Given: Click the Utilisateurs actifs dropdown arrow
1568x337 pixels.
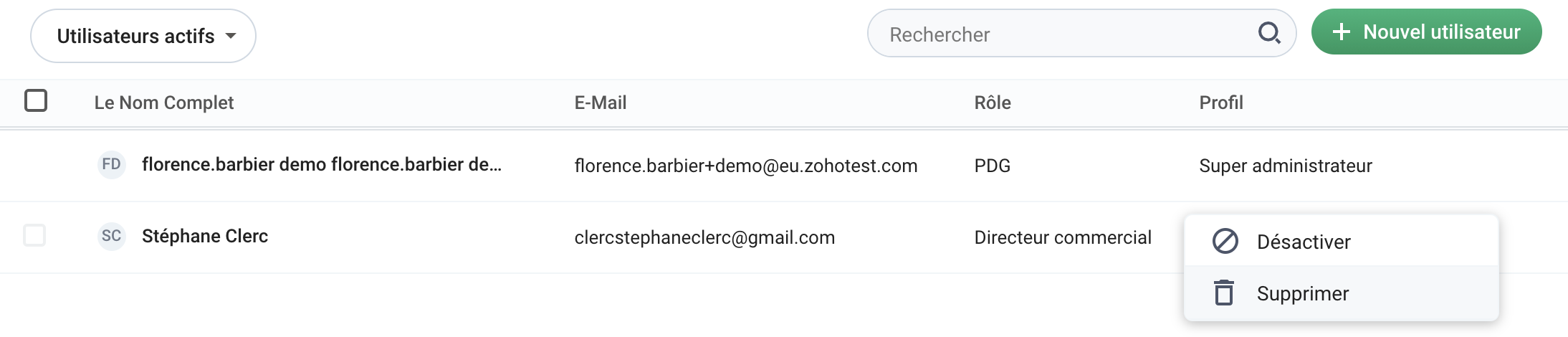Looking at the screenshot, I should pos(231,36).
